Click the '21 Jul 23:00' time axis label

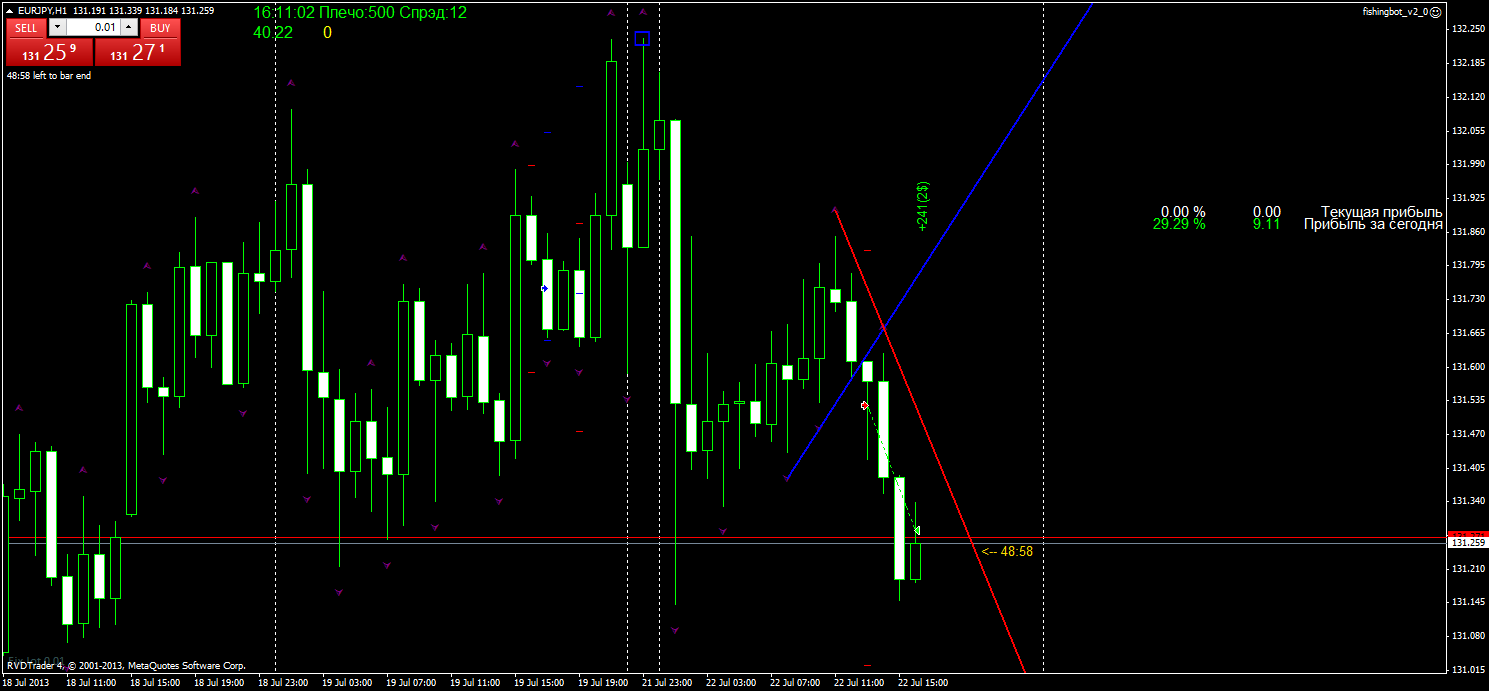(665, 683)
